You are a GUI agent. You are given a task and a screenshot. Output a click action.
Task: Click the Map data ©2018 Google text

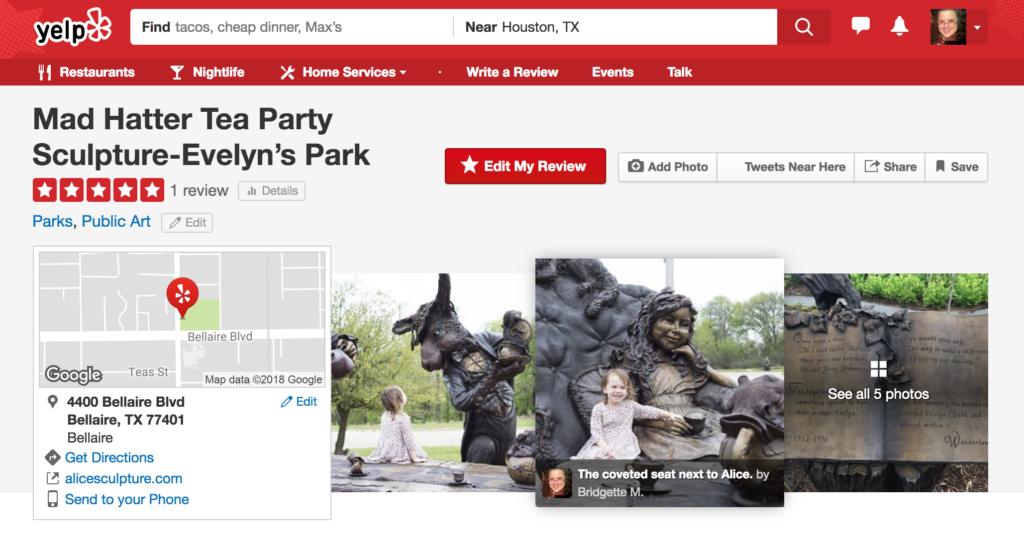point(263,379)
